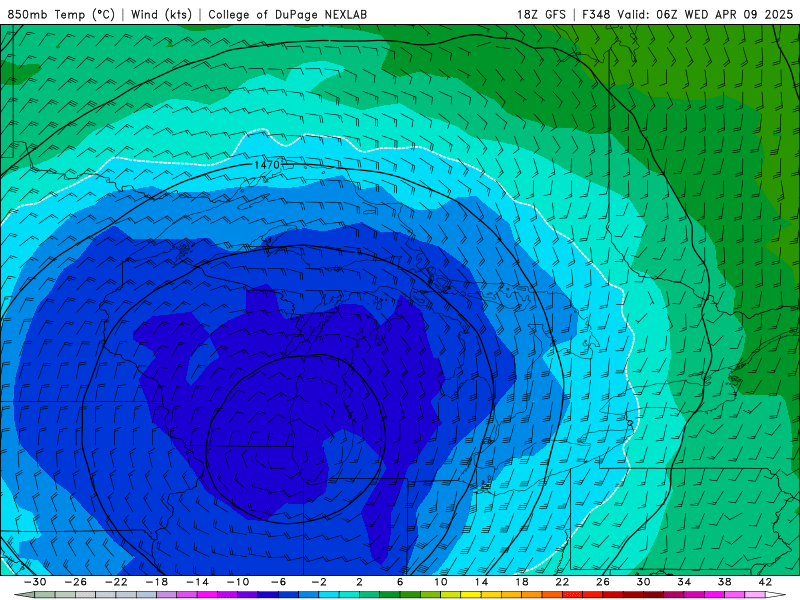Click the '38' colorbar scale label
The height and width of the screenshot is (600, 800).
(724, 582)
